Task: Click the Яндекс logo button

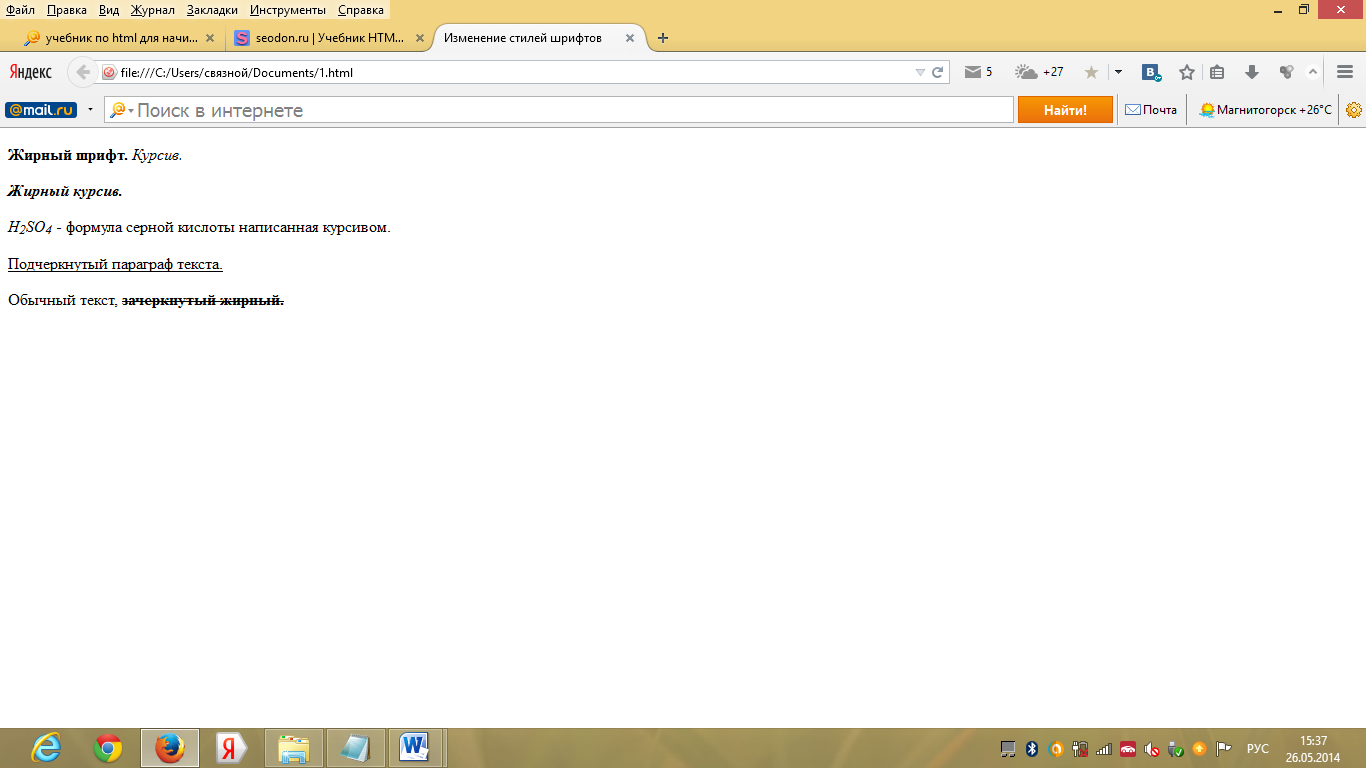Action: [x=31, y=72]
